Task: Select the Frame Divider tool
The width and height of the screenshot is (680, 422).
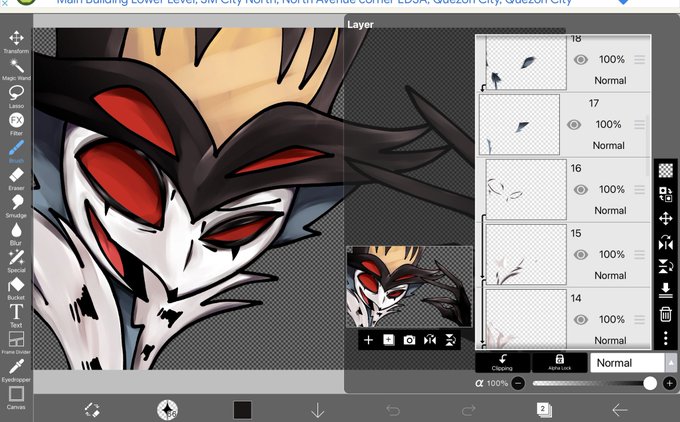Action: [16, 343]
